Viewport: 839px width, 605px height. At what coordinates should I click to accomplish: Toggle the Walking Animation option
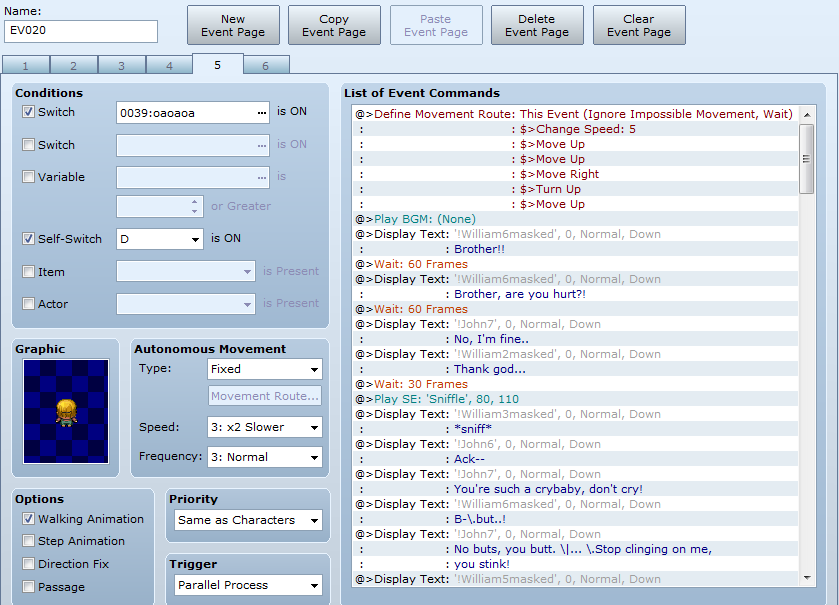coord(29,519)
